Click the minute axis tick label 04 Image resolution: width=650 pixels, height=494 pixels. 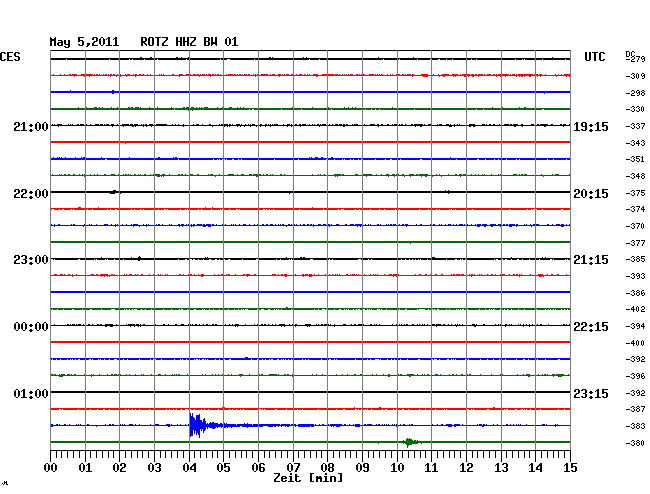(189, 468)
